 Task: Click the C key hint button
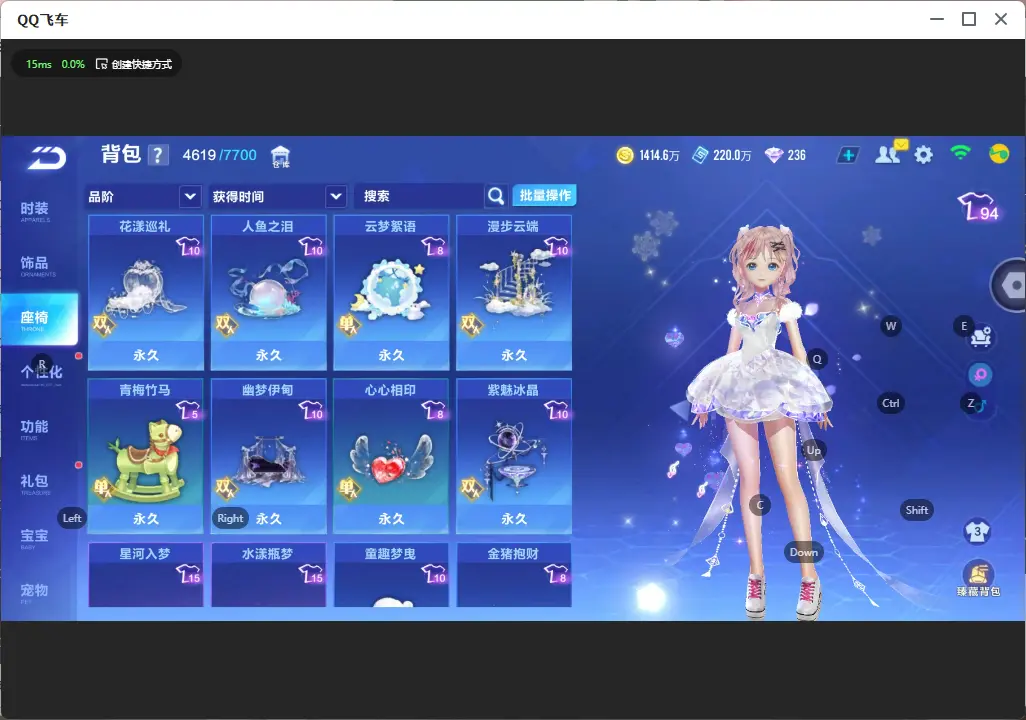point(760,505)
